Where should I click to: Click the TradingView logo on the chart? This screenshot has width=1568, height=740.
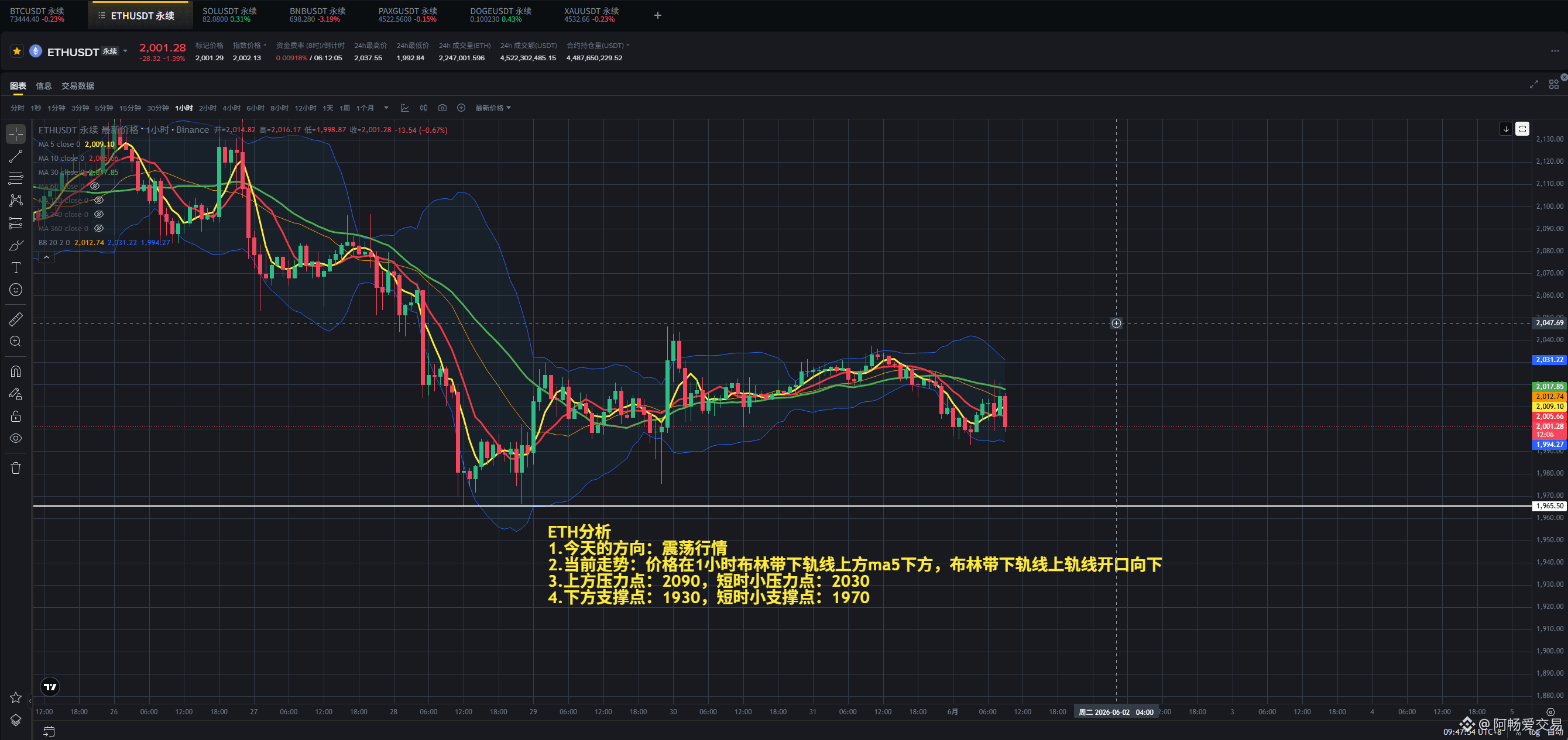[x=50, y=686]
